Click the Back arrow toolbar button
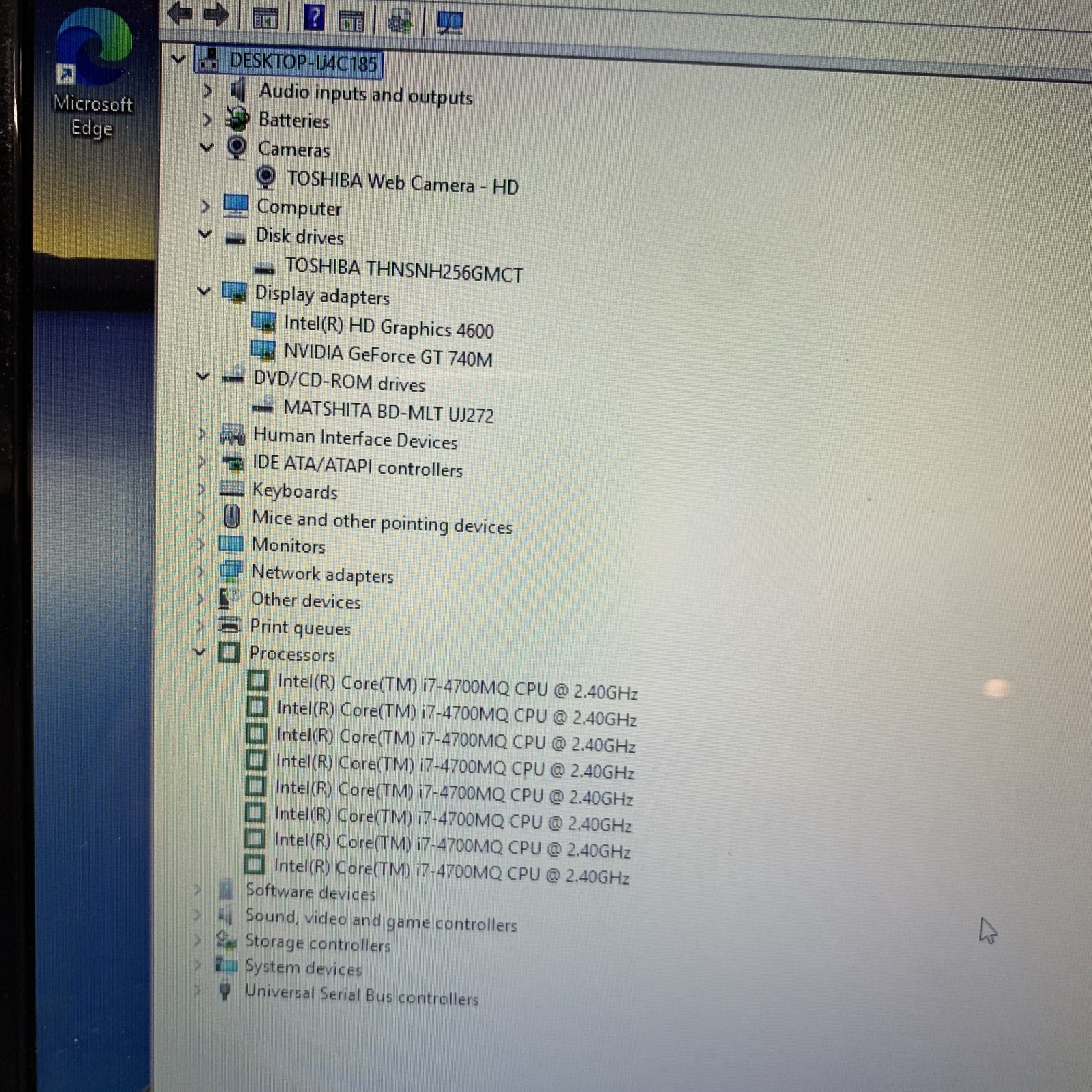Image resolution: width=1092 pixels, height=1092 pixels. 180,14
